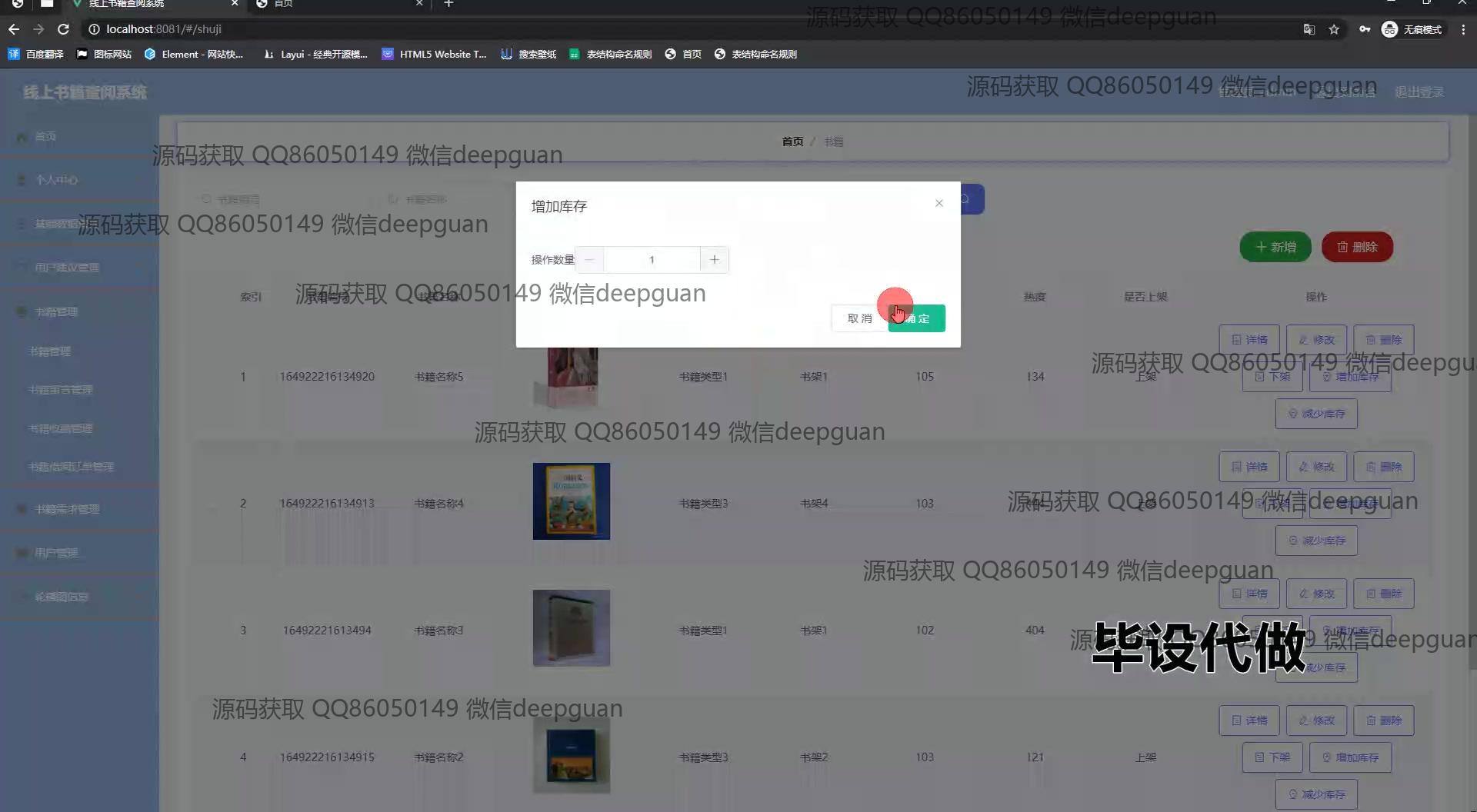The height and width of the screenshot is (812, 1477).
Task: Click the cover thumbnail of 书籍名称4
Action: [571, 501]
